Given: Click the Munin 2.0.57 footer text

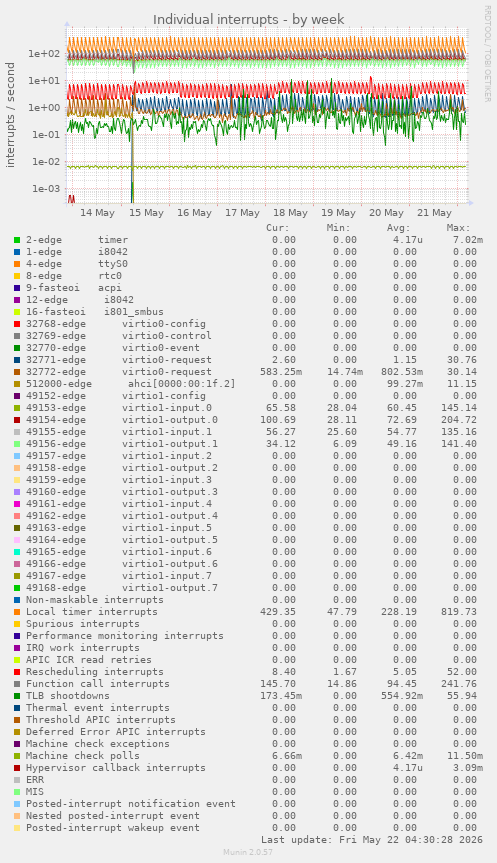Looking at the screenshot, I should 248,852.
